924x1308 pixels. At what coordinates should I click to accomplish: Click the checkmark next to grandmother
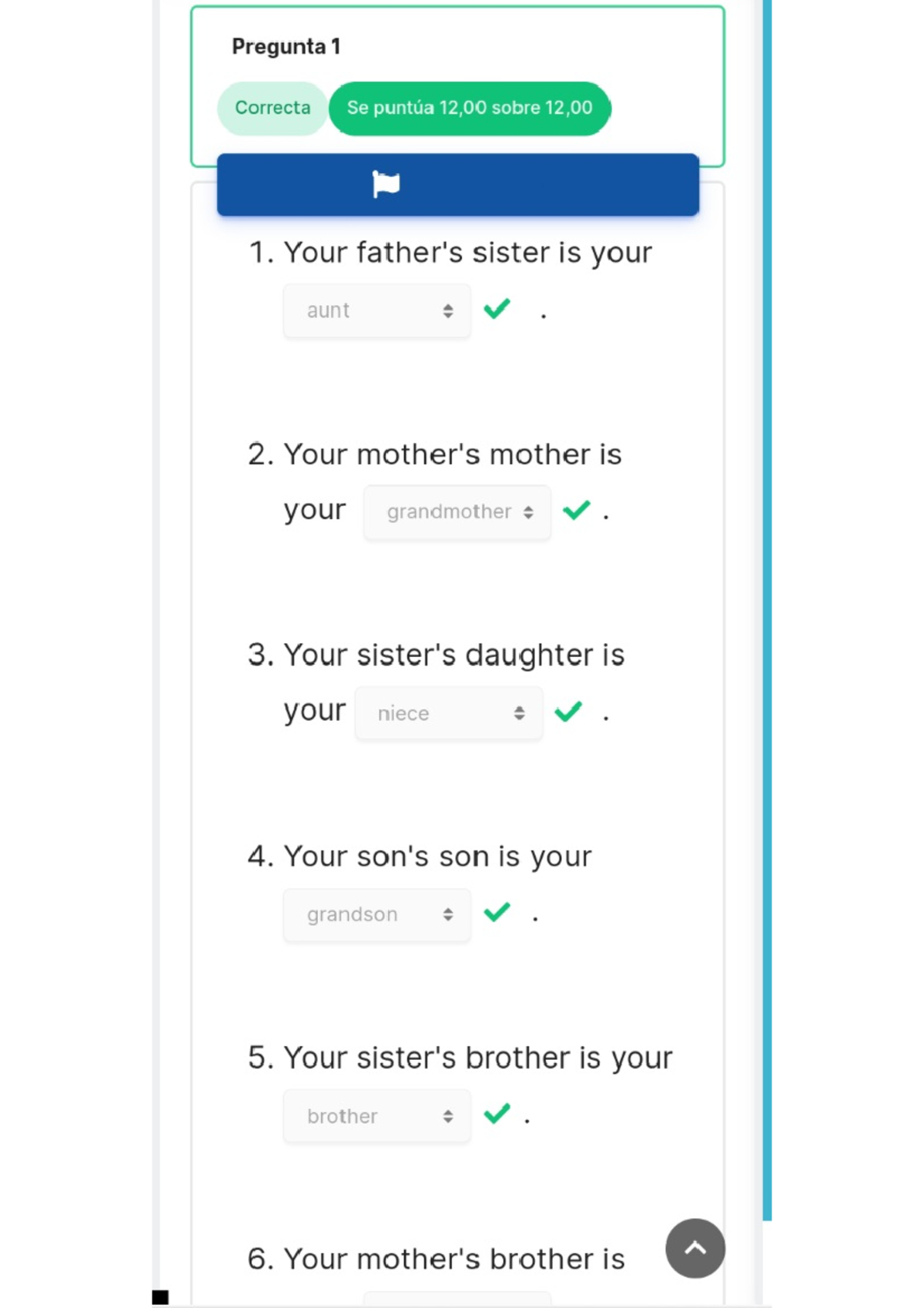577,509
